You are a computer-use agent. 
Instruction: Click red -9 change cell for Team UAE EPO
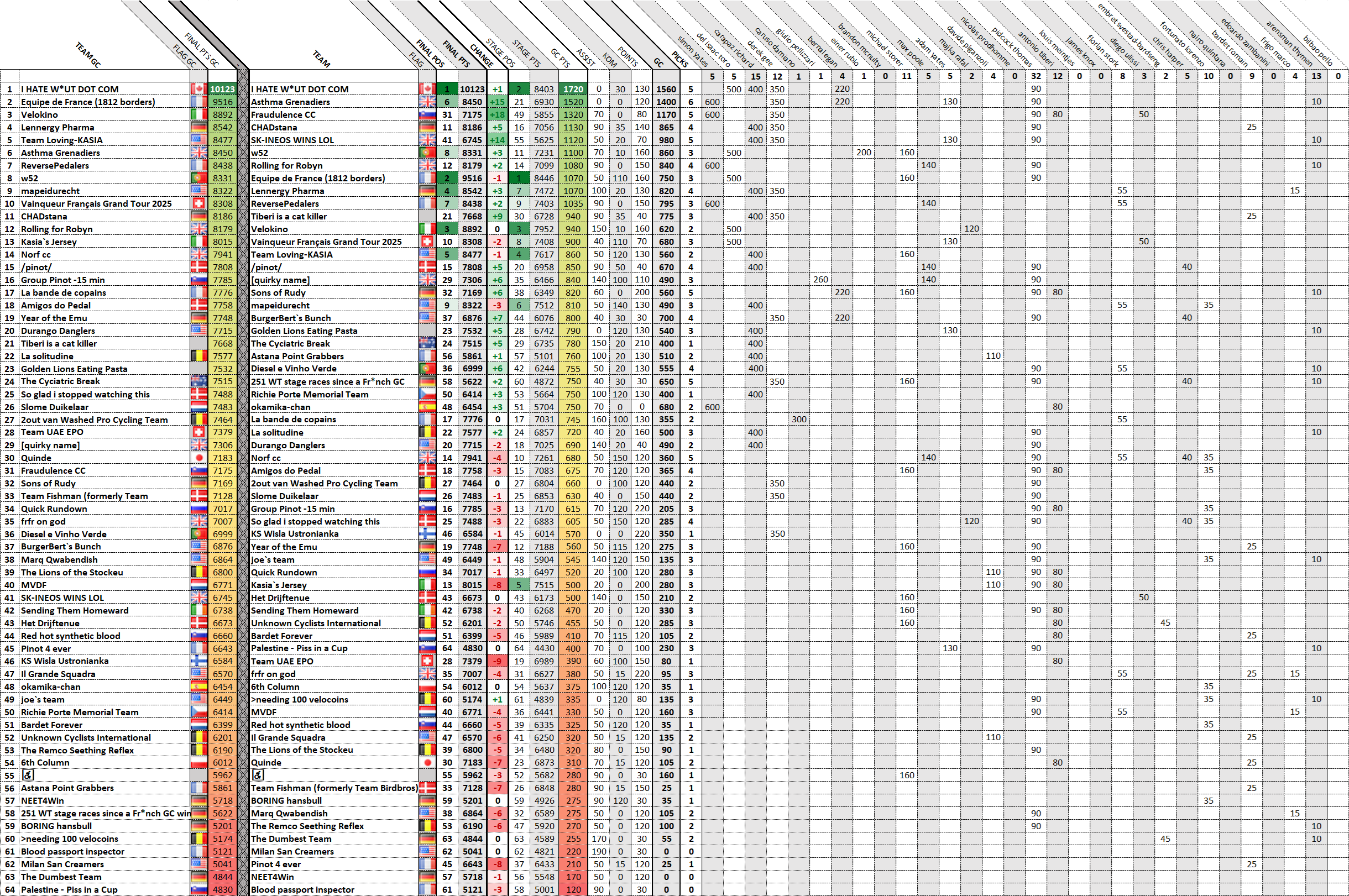click(497, 661)
